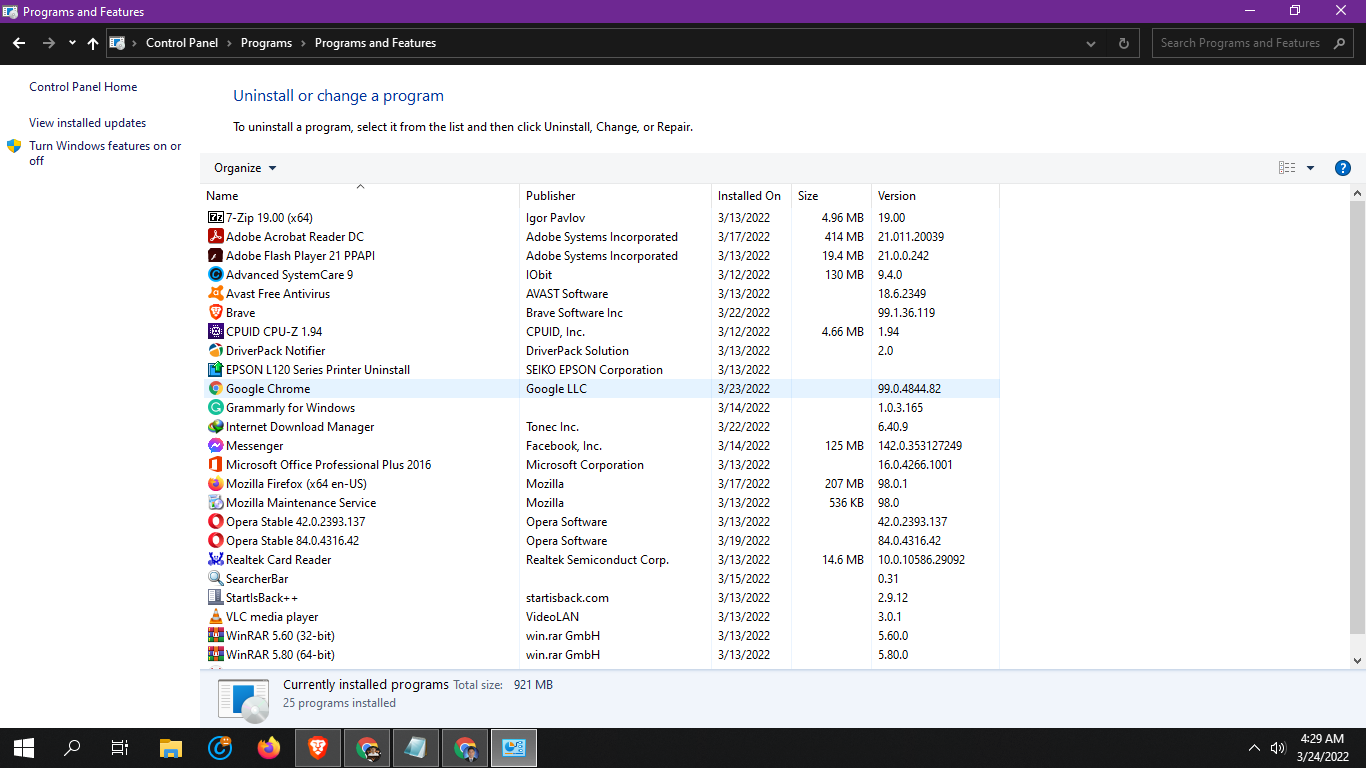Refresh the Programs and Features list
The image size is (1366, 768).
coord(1124,43)
